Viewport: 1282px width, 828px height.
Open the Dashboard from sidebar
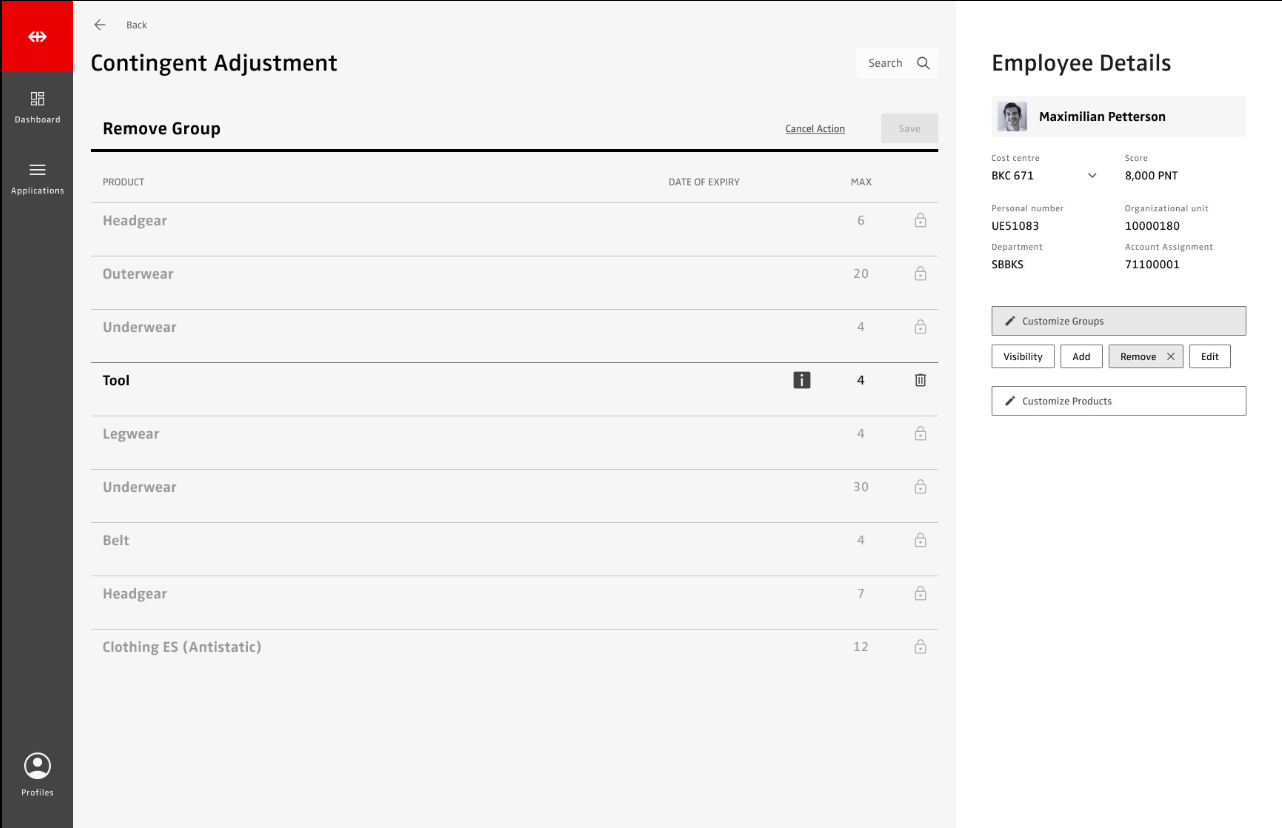37,107
